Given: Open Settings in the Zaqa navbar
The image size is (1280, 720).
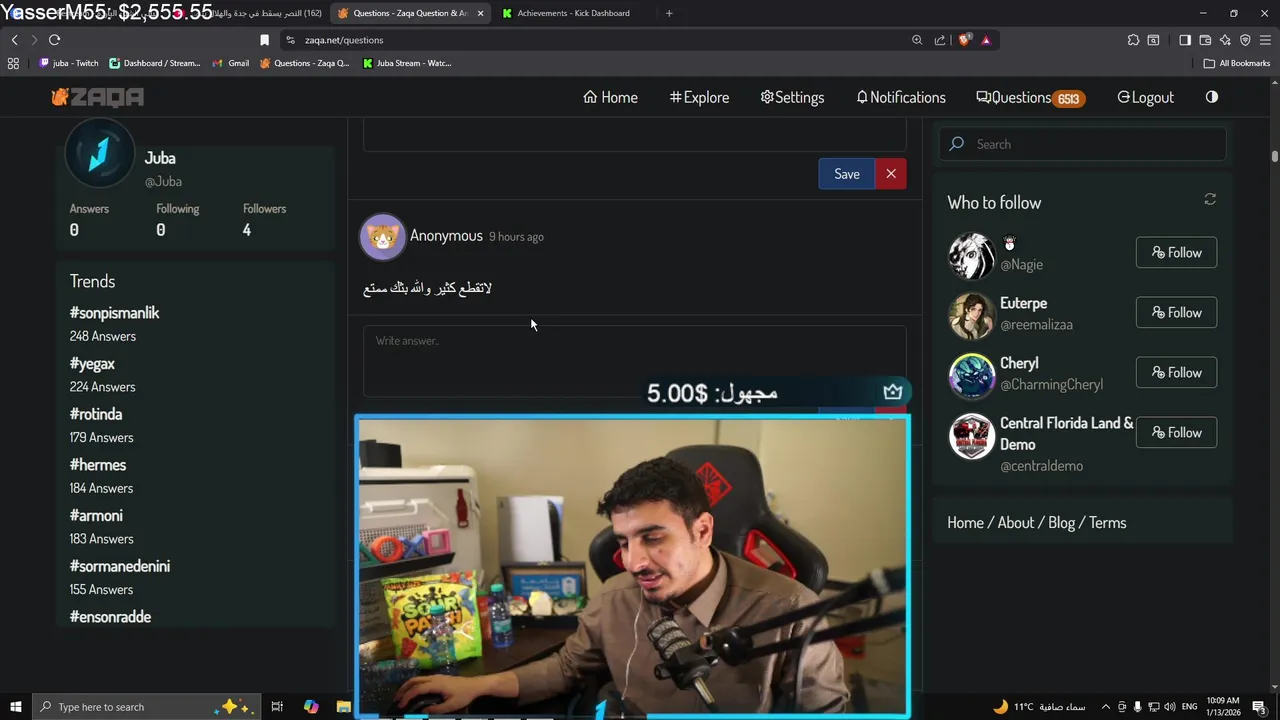Looking at the screenshot, I should click(792, 97).
